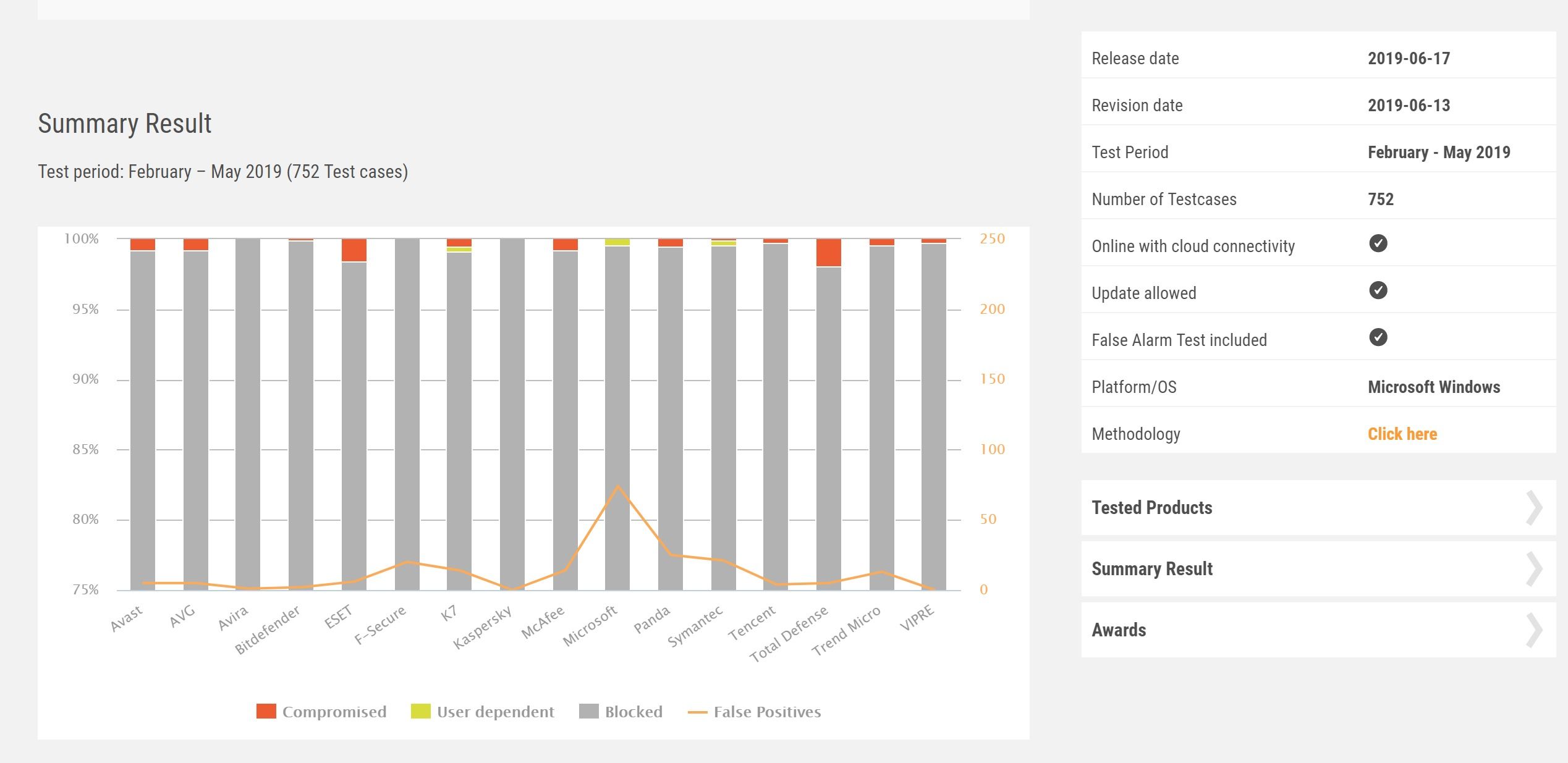1568x763 pixels.
Task: Expand the Summary Result sidebar section
Action: point(1318,568)
